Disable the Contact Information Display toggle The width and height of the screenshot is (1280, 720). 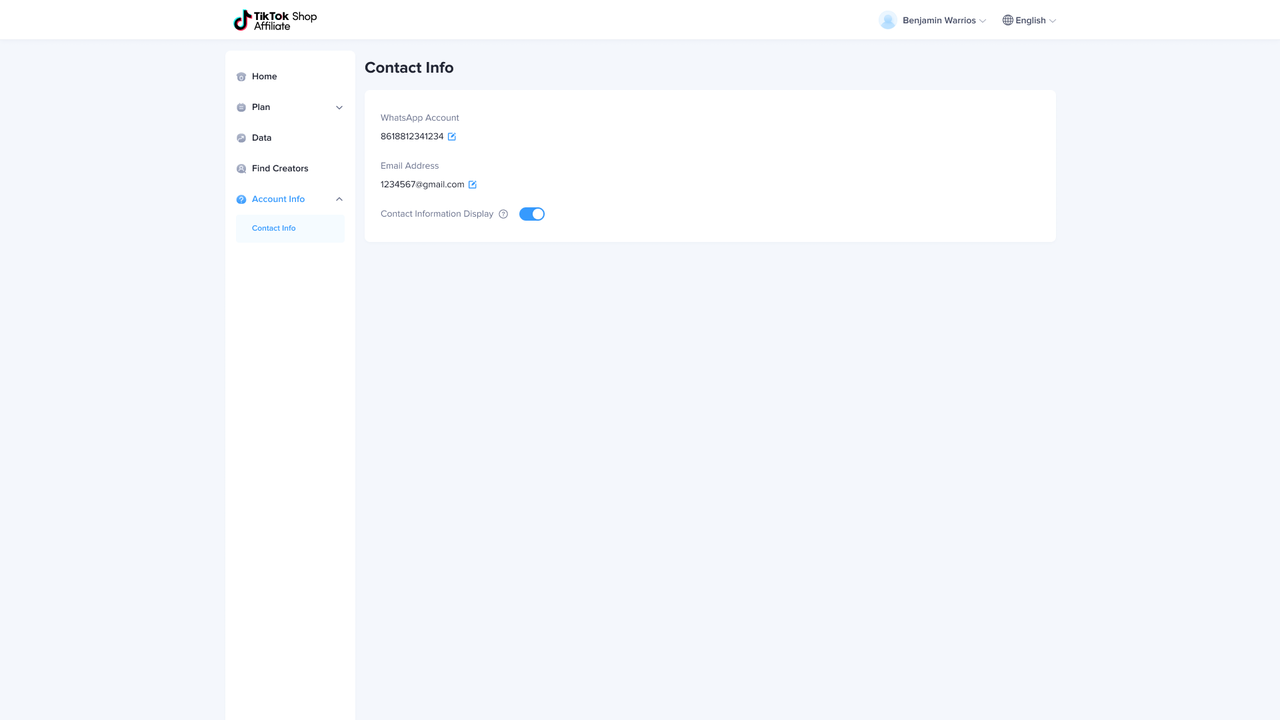tap(532, 214)
